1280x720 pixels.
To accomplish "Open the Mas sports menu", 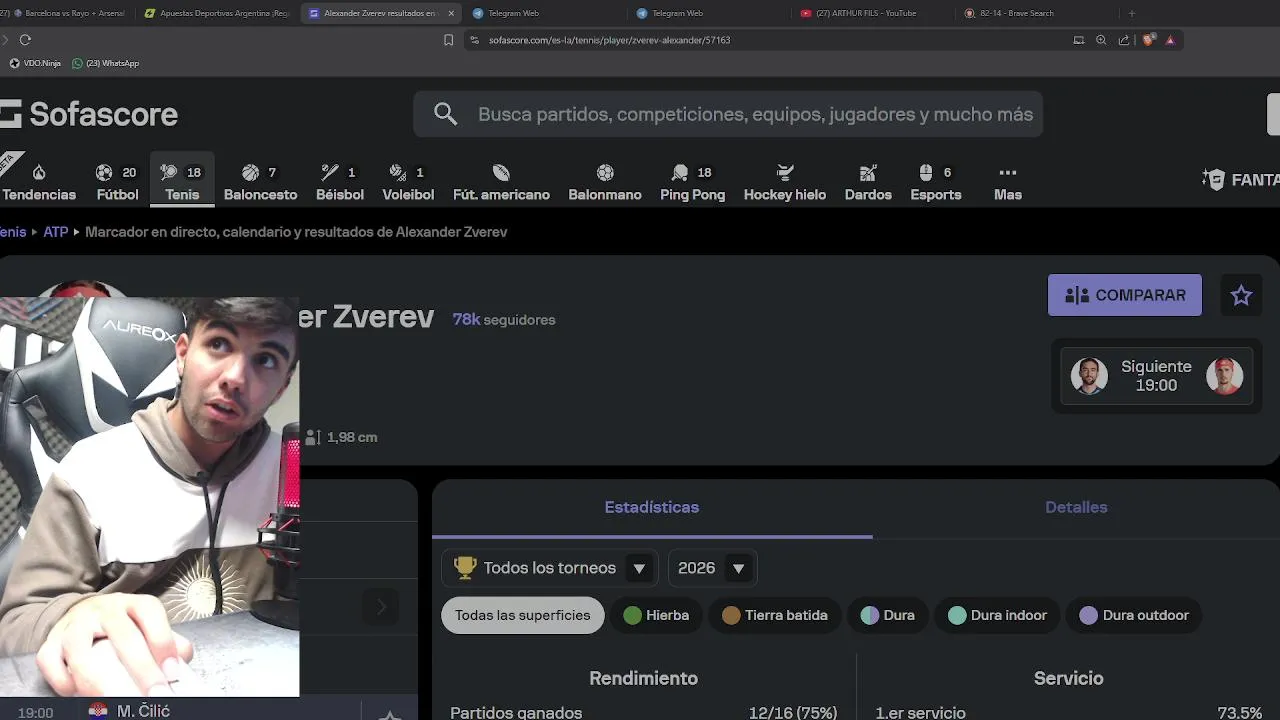I will (x=1008, y=182).
